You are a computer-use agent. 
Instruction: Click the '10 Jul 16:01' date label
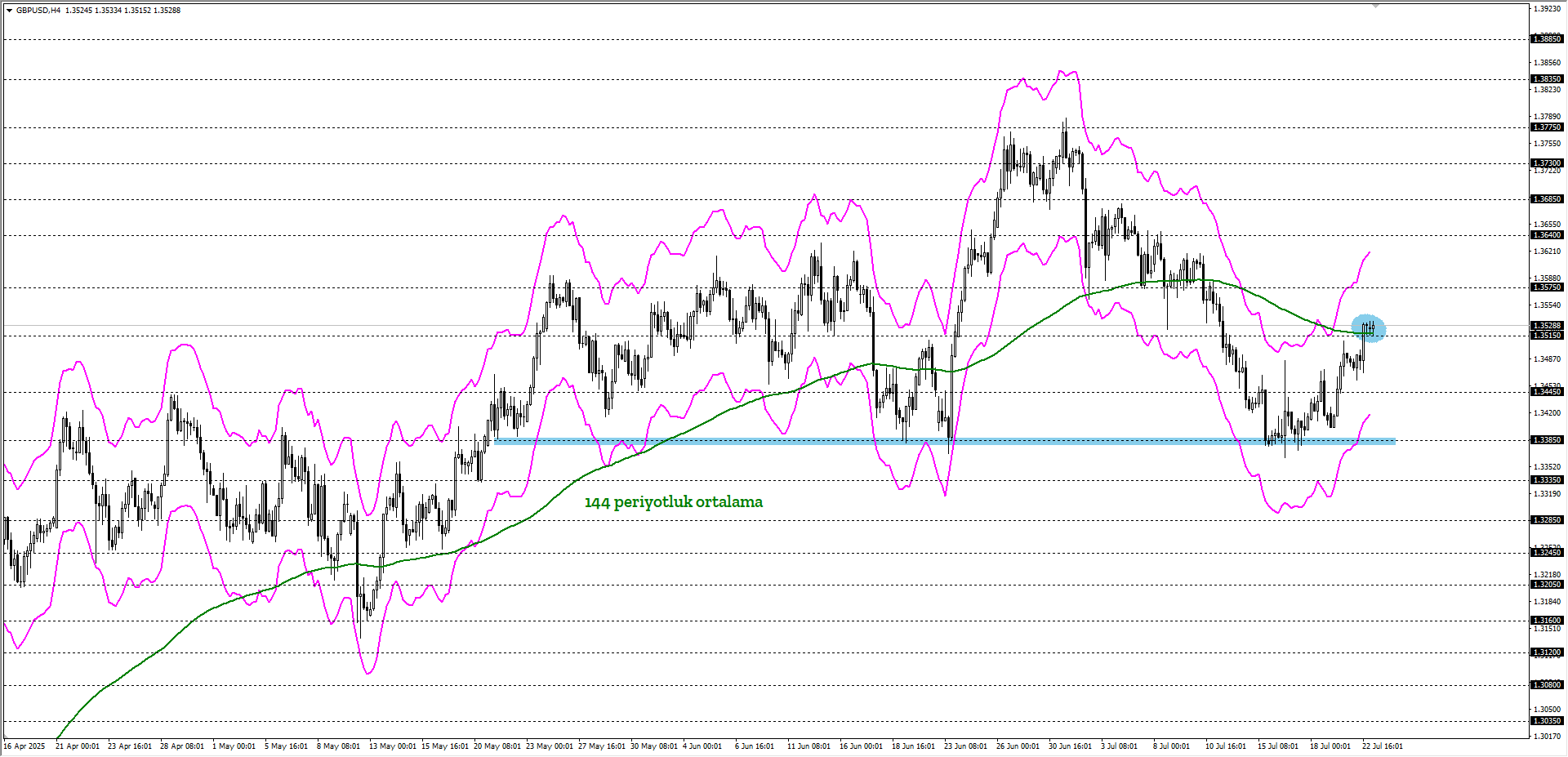(1226, 746)
